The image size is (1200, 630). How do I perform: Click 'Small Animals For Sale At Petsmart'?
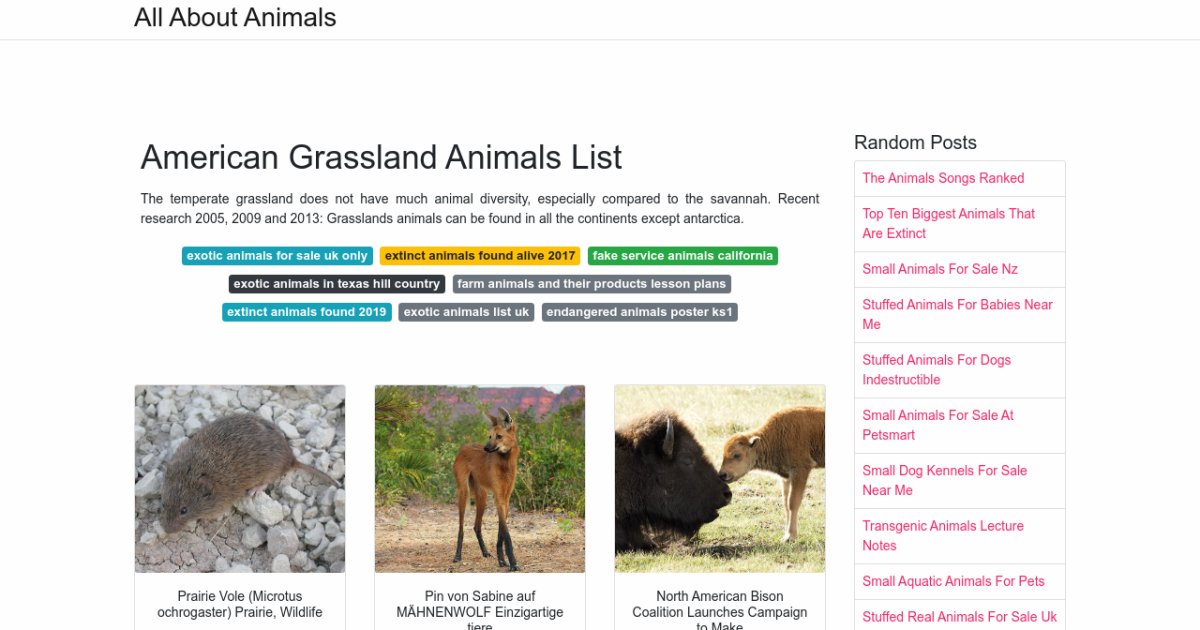click(x=938, y=425)
